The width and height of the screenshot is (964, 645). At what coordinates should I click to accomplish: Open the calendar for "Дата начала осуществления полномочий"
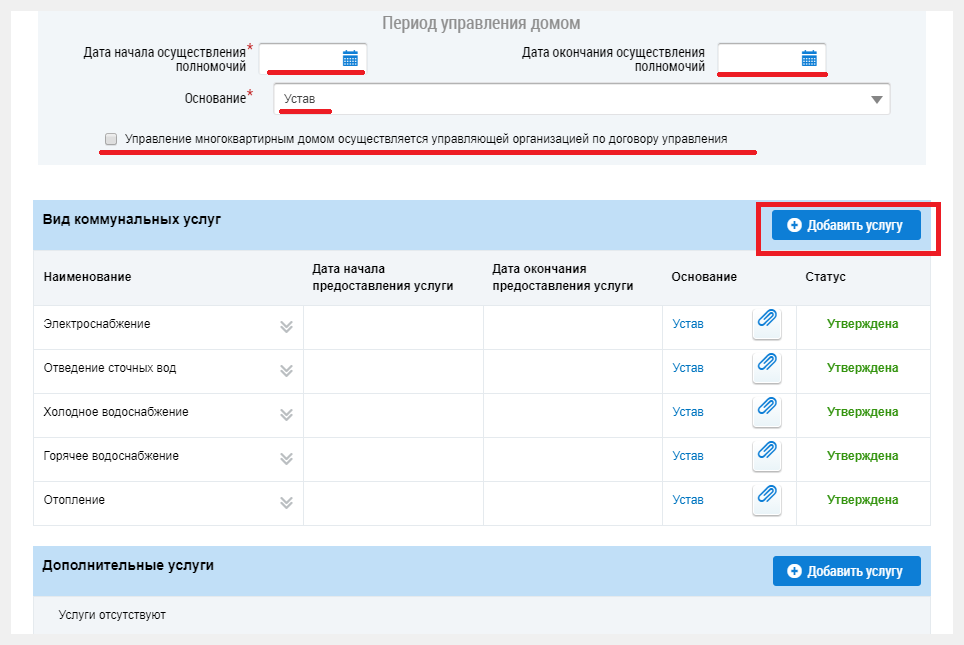tap(350, 58)
